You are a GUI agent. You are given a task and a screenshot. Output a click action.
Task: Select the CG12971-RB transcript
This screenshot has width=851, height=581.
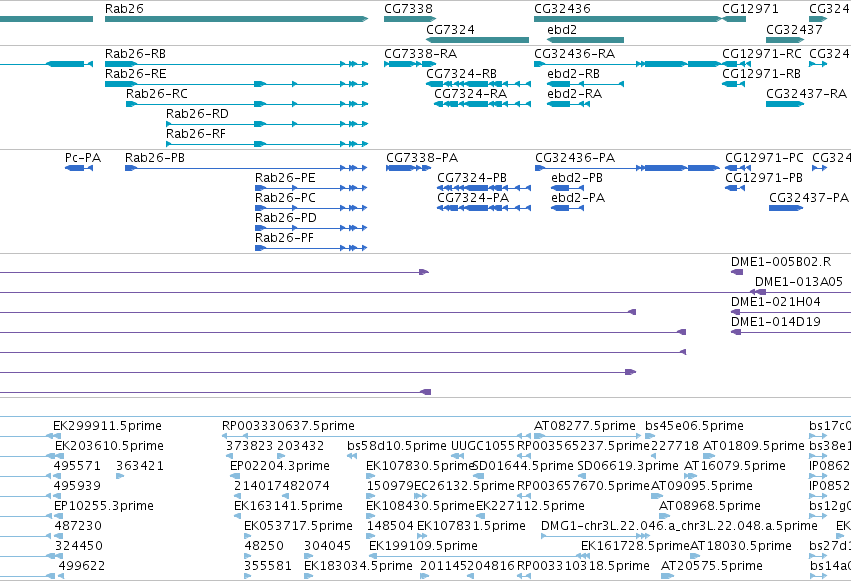[733, 84]
